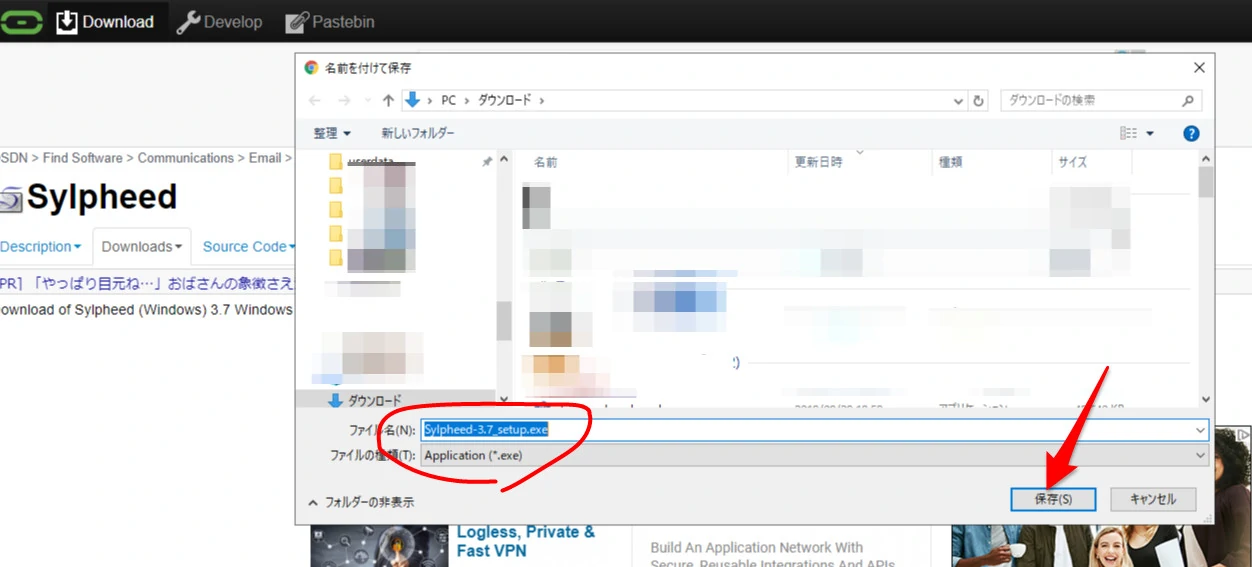Image resolution: width=1252 pixels, height=567 pixels.
Task: Click 新しいフォルダー button
Action: pyautogui.click(x=417, y=133)
